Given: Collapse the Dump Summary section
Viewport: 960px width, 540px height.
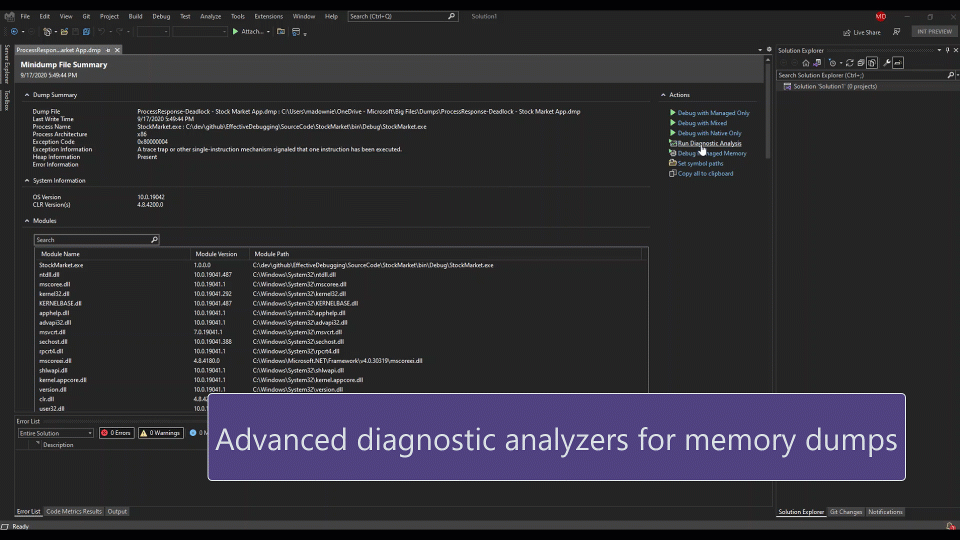Looking at the screenshot, I should (x=27, y=95).
